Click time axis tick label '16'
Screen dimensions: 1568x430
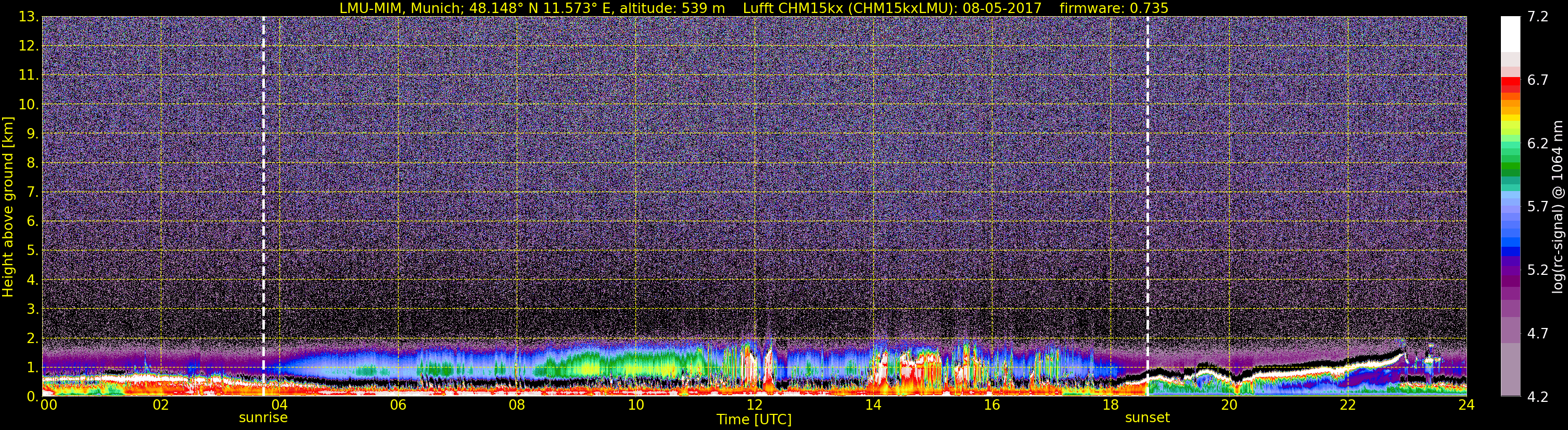point(991,405)
